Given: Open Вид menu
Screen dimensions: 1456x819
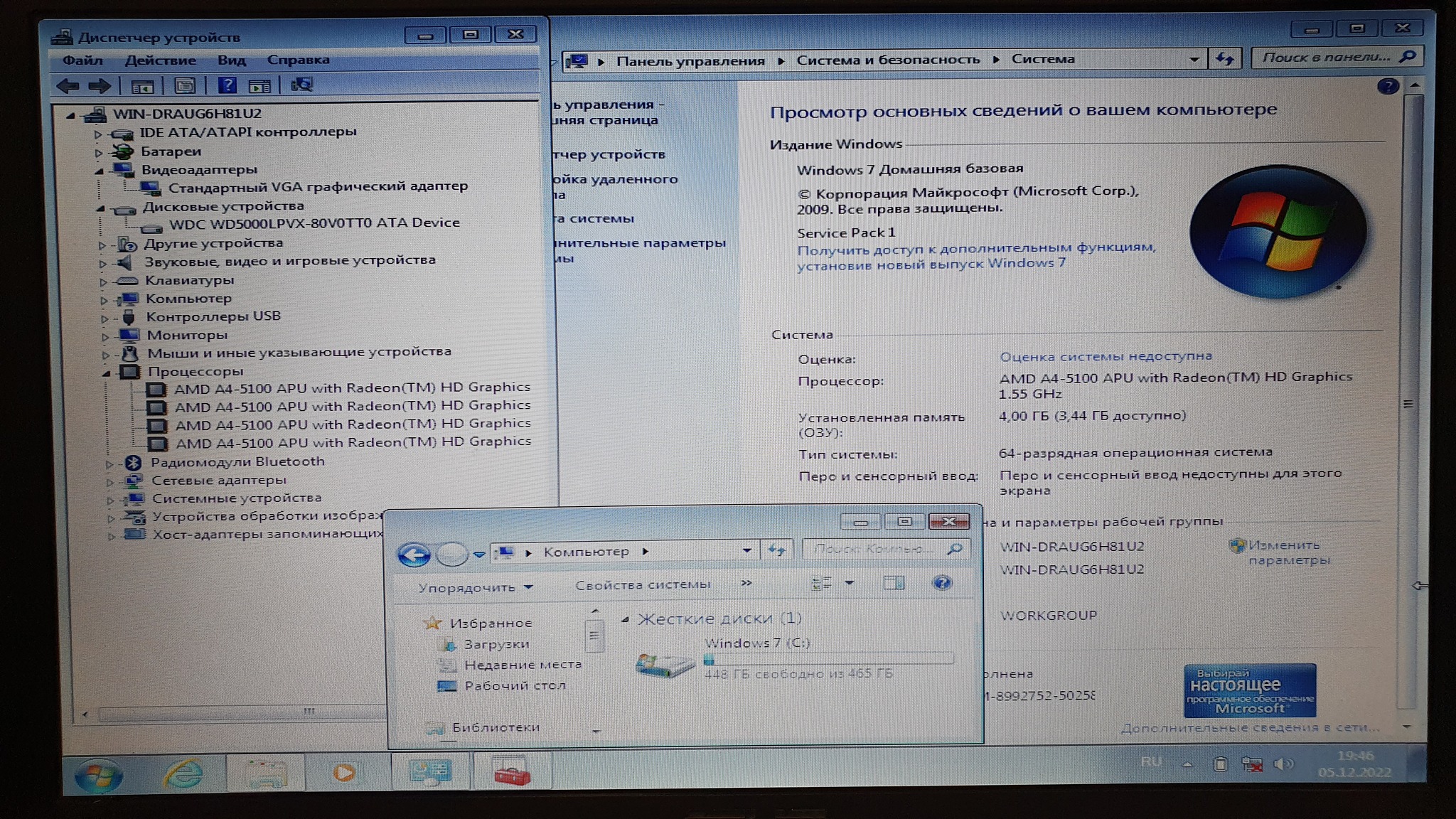Looking at the screenshot, I should tap(232, 60).
